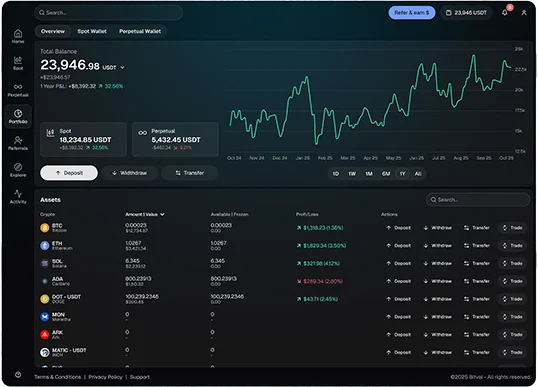Open Amount | Value sort dropdown
Image resolution: width=538 pixels, height=387 pixels.
tap(145, 214)
